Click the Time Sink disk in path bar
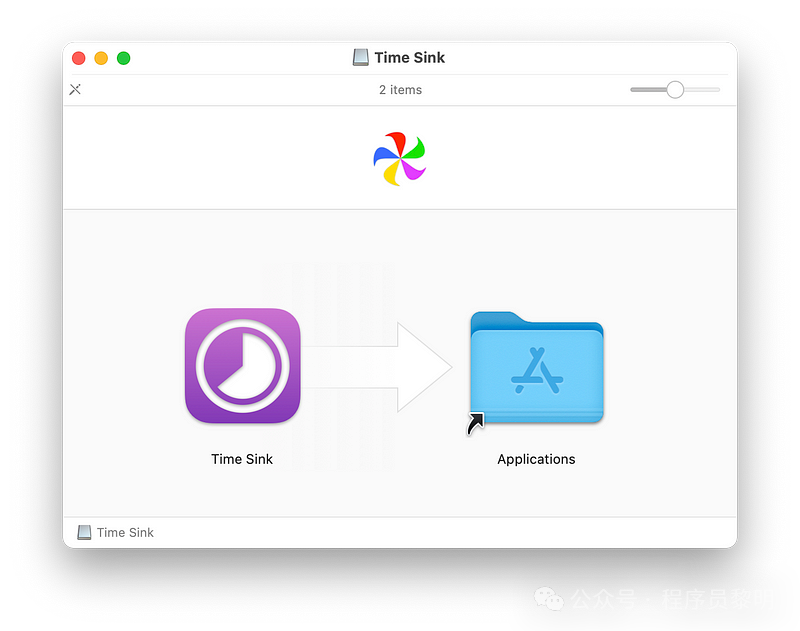 (x=84, y=533)
